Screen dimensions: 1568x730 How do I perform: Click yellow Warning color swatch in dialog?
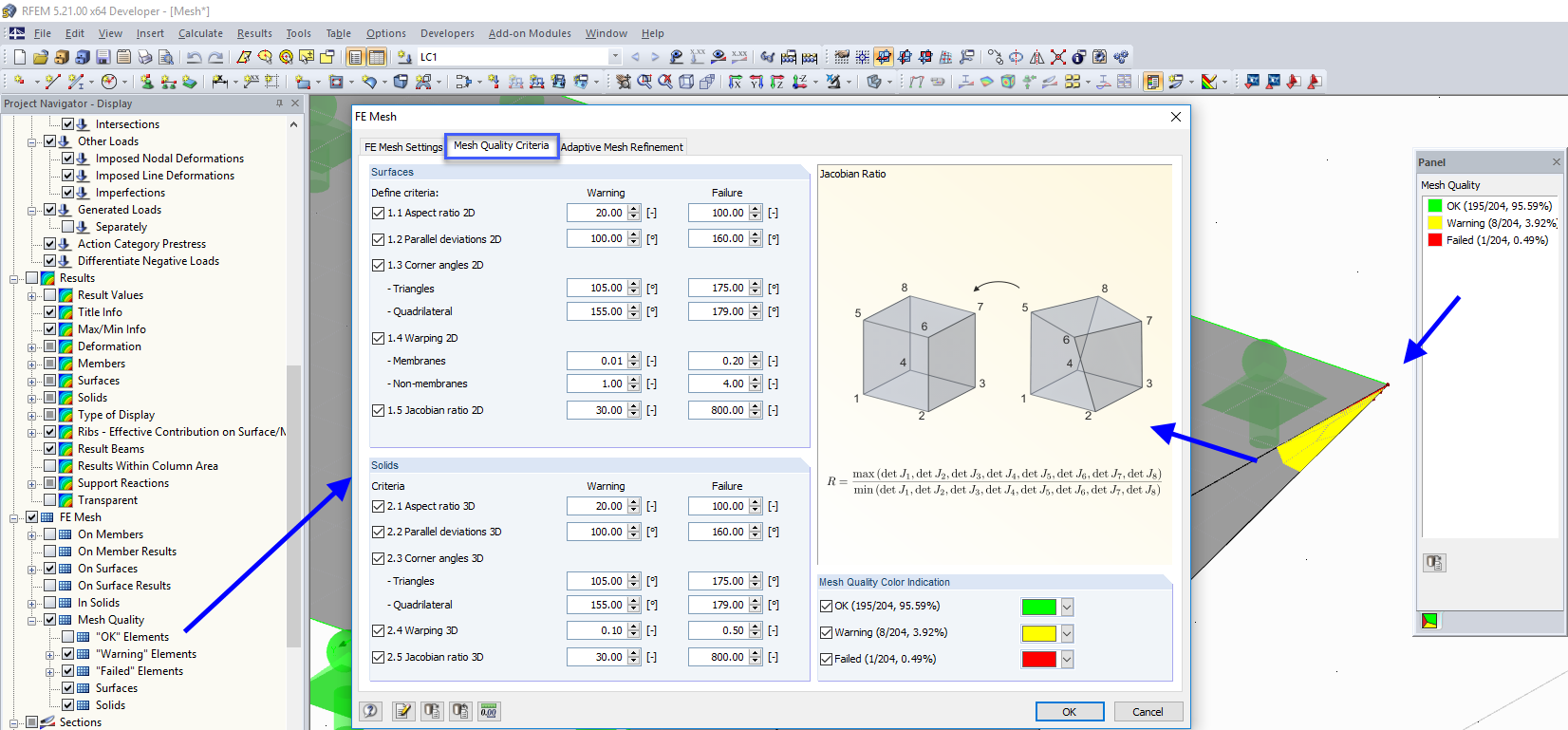(x=1038, y=633)
